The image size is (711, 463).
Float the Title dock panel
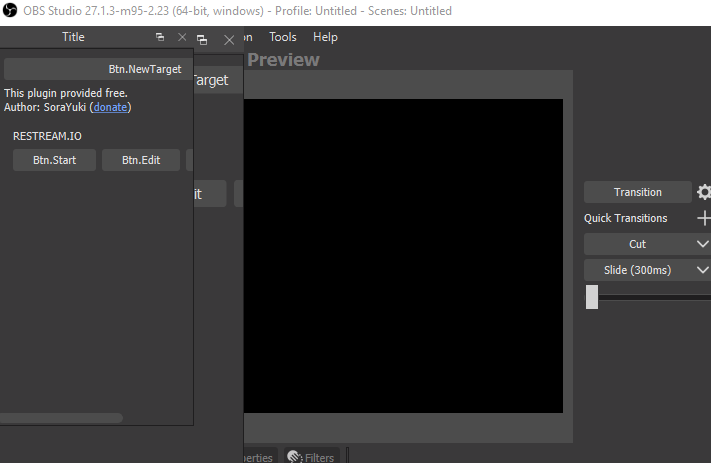160,37
